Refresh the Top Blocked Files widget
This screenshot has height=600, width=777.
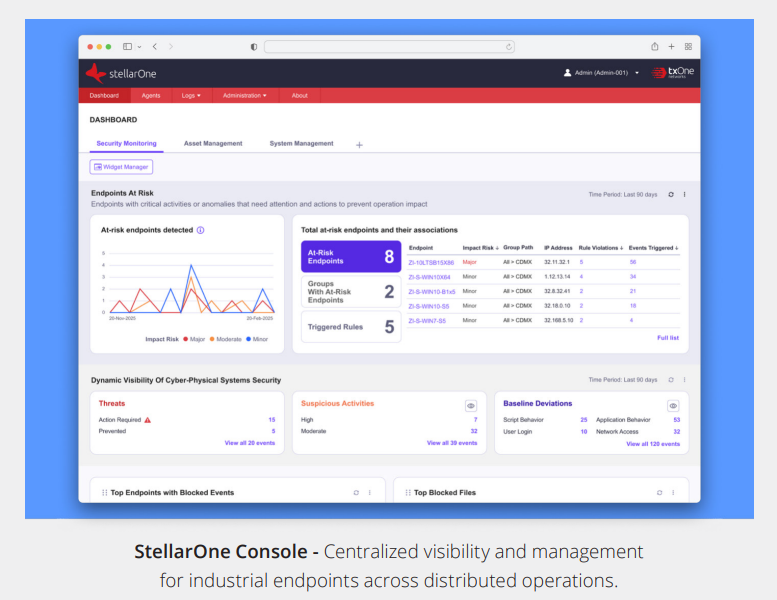tap(659, 493)
